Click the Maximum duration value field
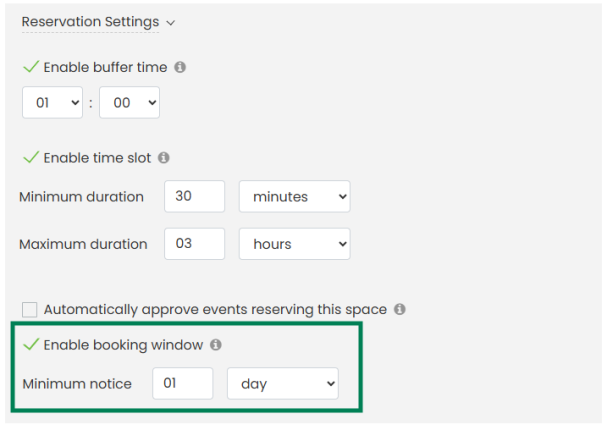 194,244
